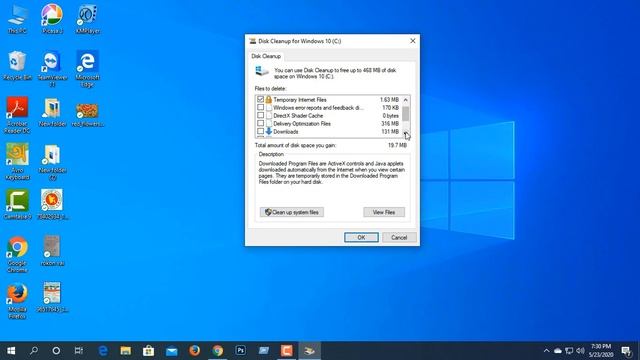Launch Edge from the taskbar
The height and width of the screenshot is (360, 640).
point(103,351)
